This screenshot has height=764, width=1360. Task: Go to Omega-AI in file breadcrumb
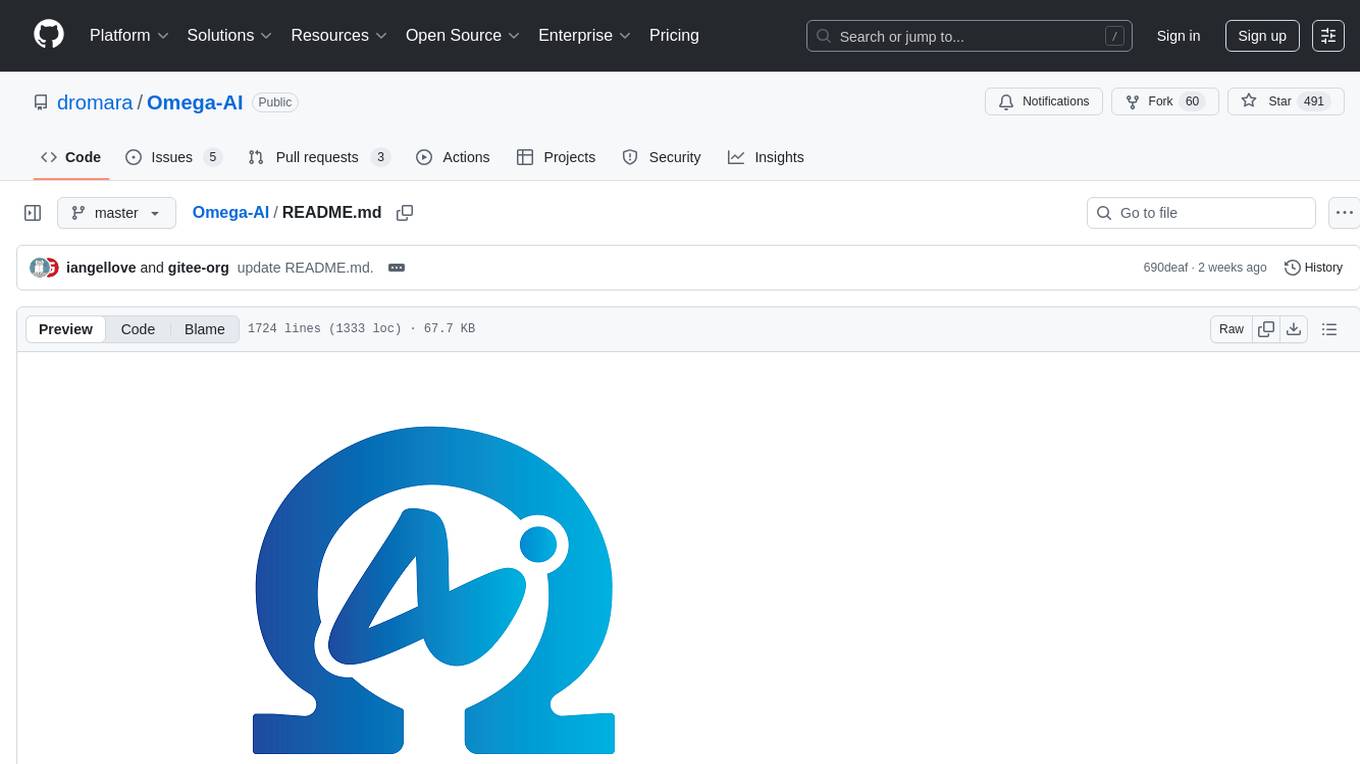(x=230, y=212)
